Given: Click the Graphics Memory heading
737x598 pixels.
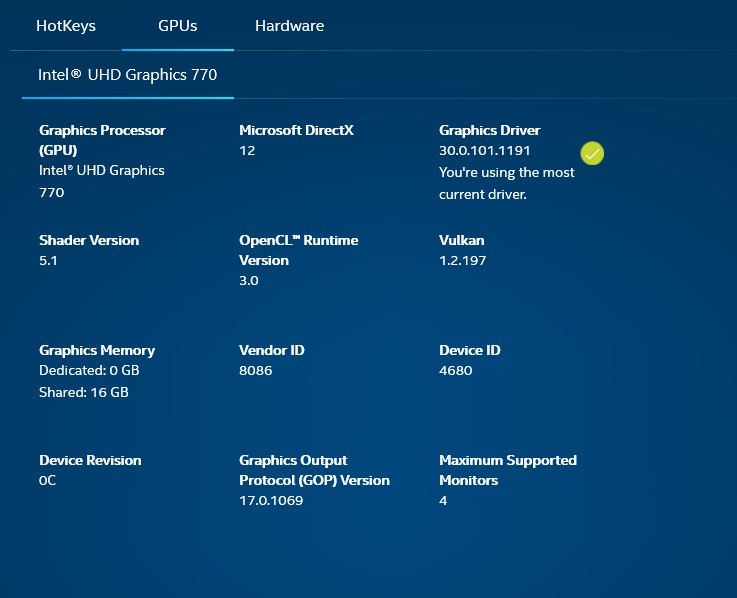Looking at the screenshot, I should tap(97, 350).
